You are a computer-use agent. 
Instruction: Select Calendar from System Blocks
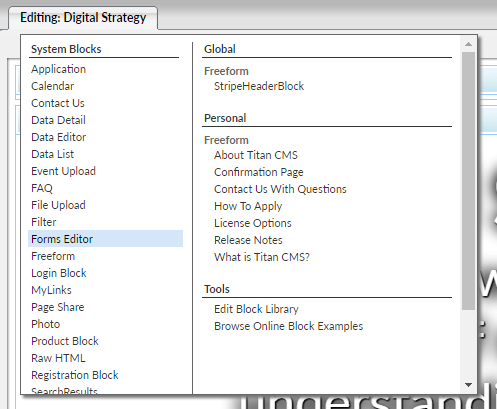click(x=52, y=86)
